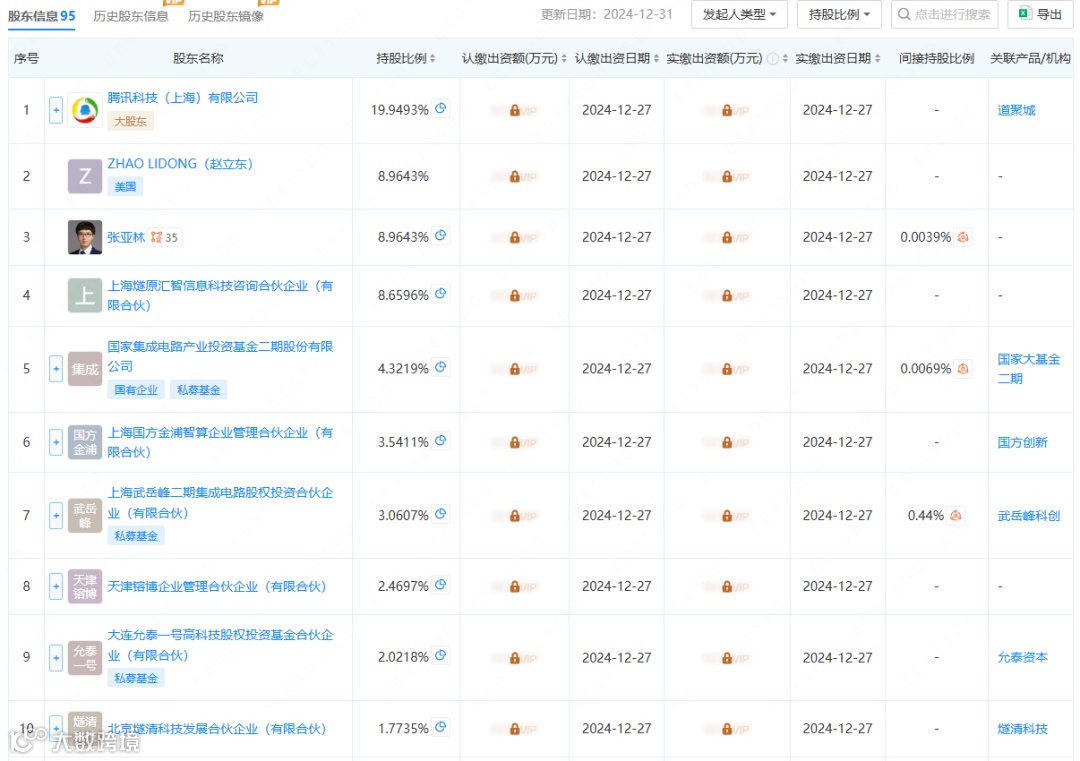
Task: Click the 国有企业 tag in row 5
Action: pyautogui.click(x=136, y=390)
